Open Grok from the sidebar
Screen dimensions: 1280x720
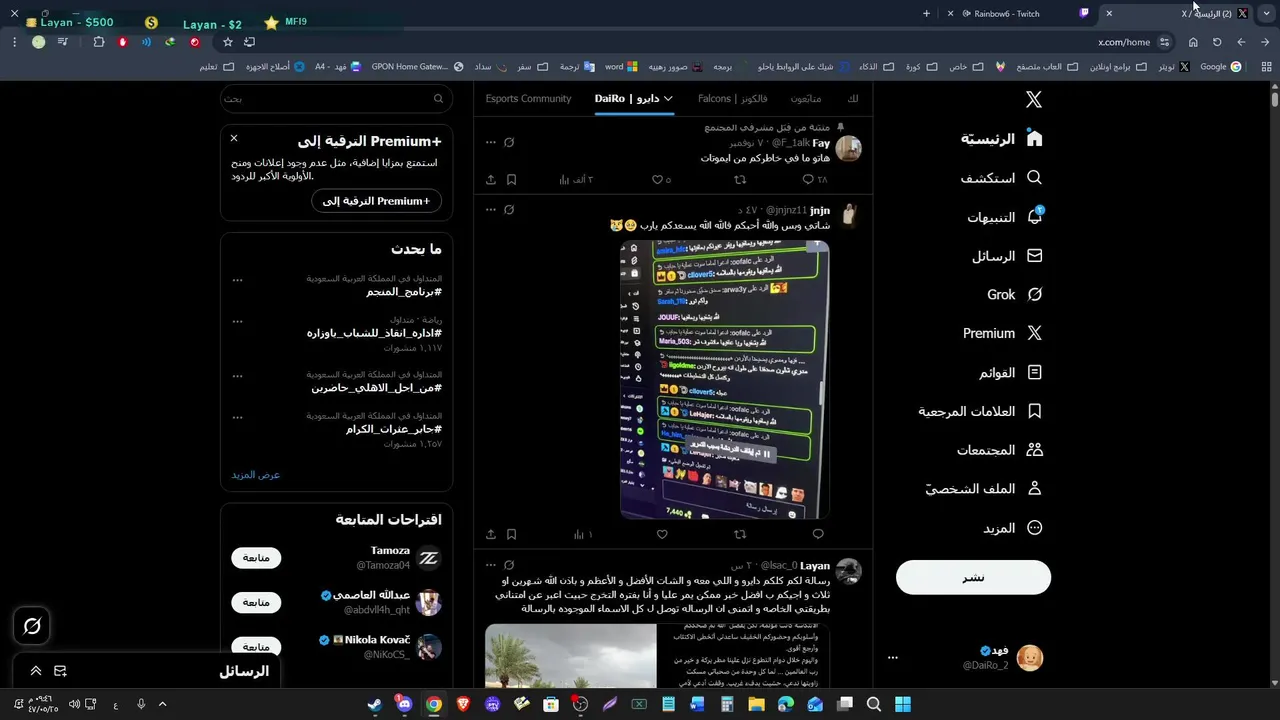click(x=1015, y=295)
